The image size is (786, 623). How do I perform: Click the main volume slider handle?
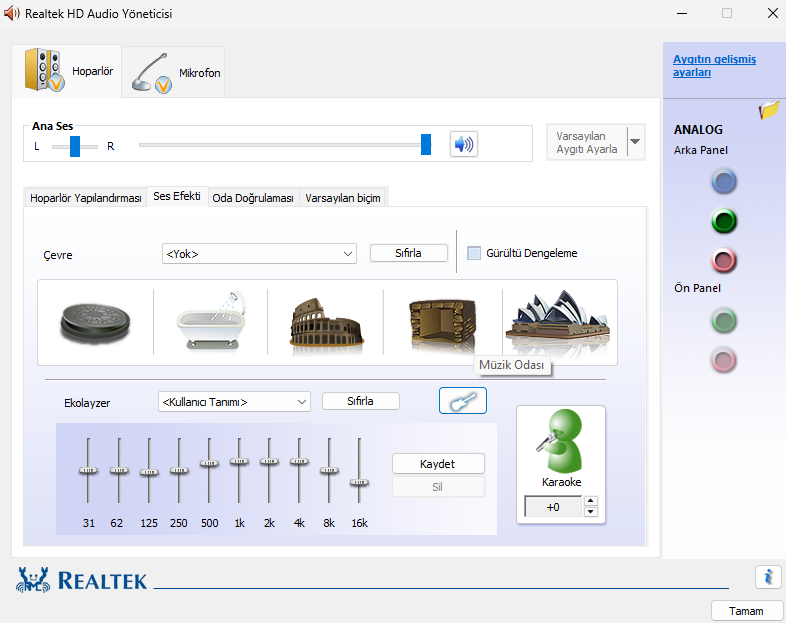[426, 144]
